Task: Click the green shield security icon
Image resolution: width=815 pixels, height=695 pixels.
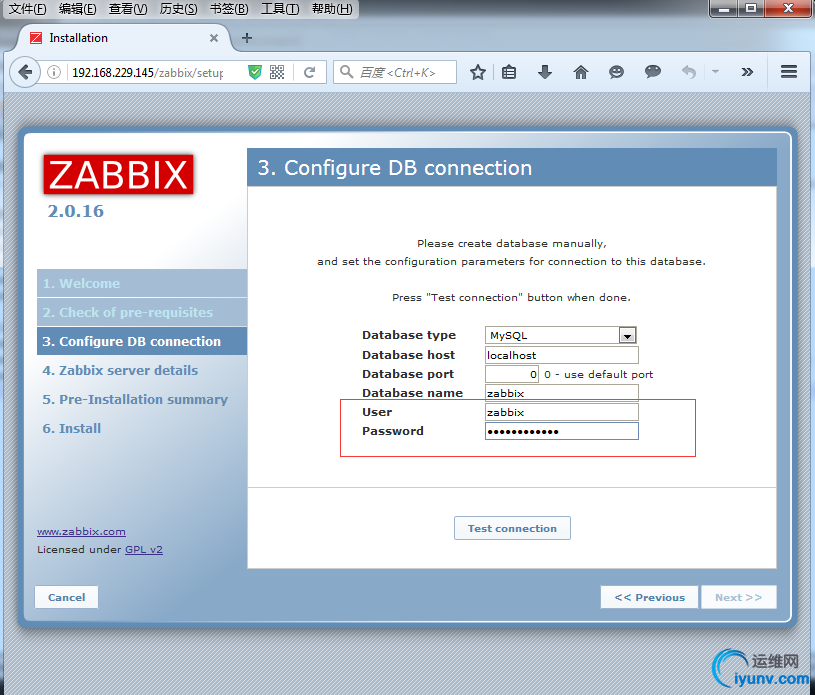Action: point(255,72)
